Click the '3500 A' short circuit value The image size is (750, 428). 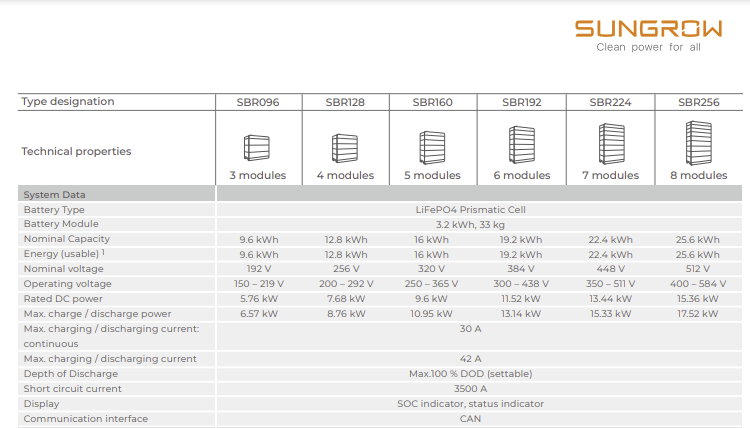point(470,389)
